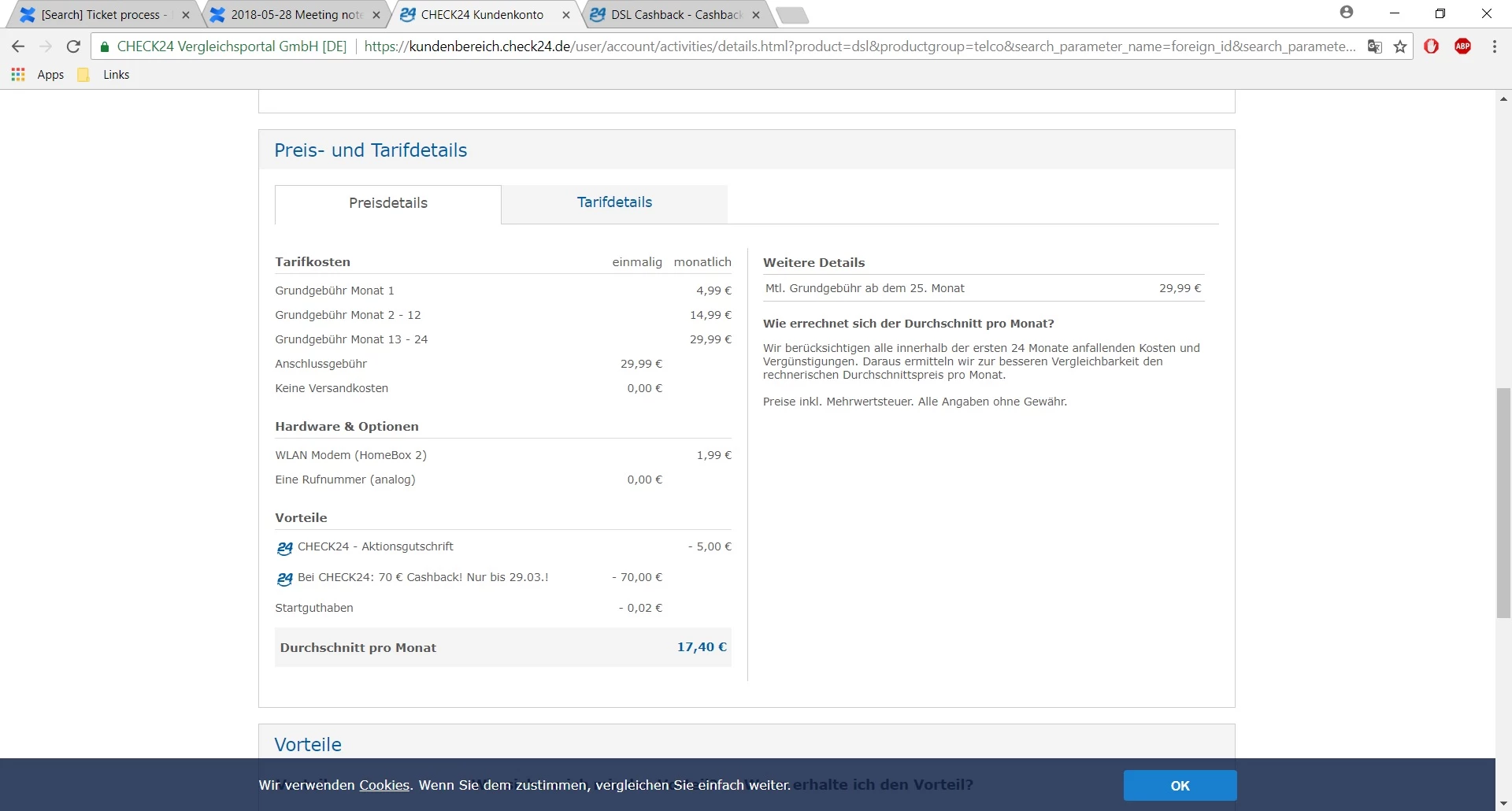Image resolution: width=1512 pixels, height=811 pixels.
Task: Click Preise inkl. Mehrwertsteuer note
Action: click(x=915, y=402)
